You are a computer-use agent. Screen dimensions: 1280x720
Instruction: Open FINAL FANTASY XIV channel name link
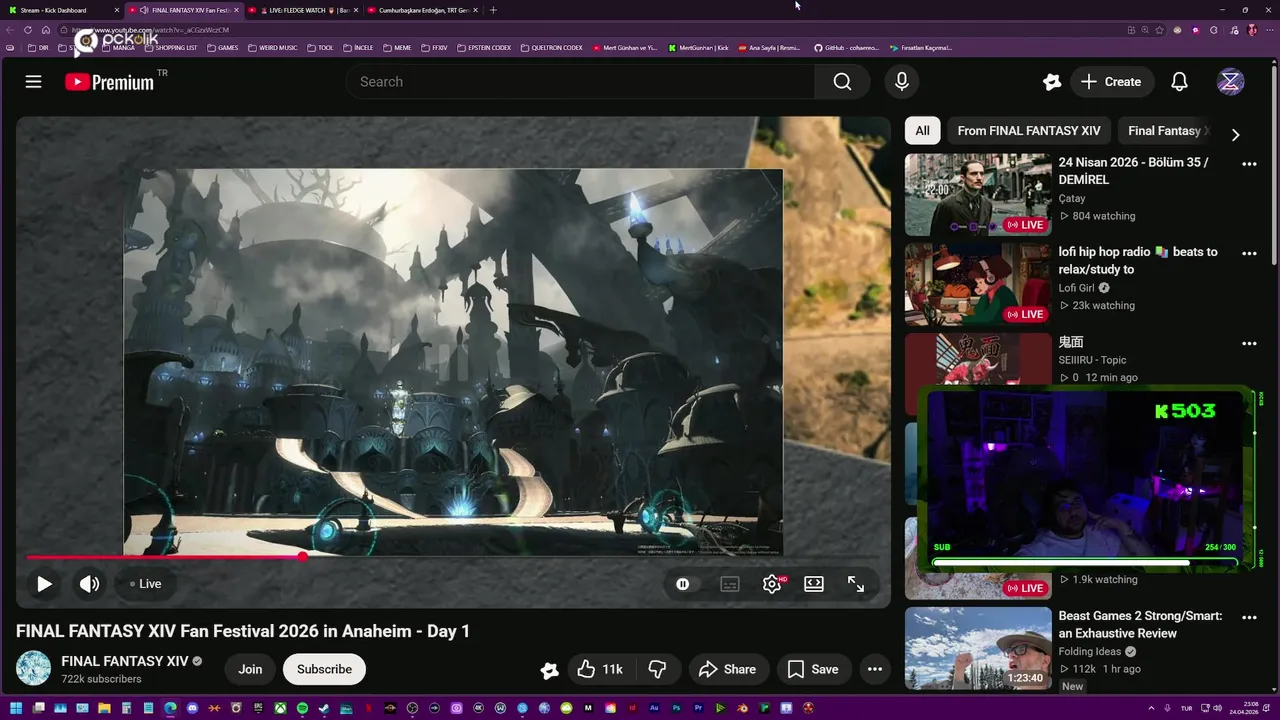click(x=125, y=661)
